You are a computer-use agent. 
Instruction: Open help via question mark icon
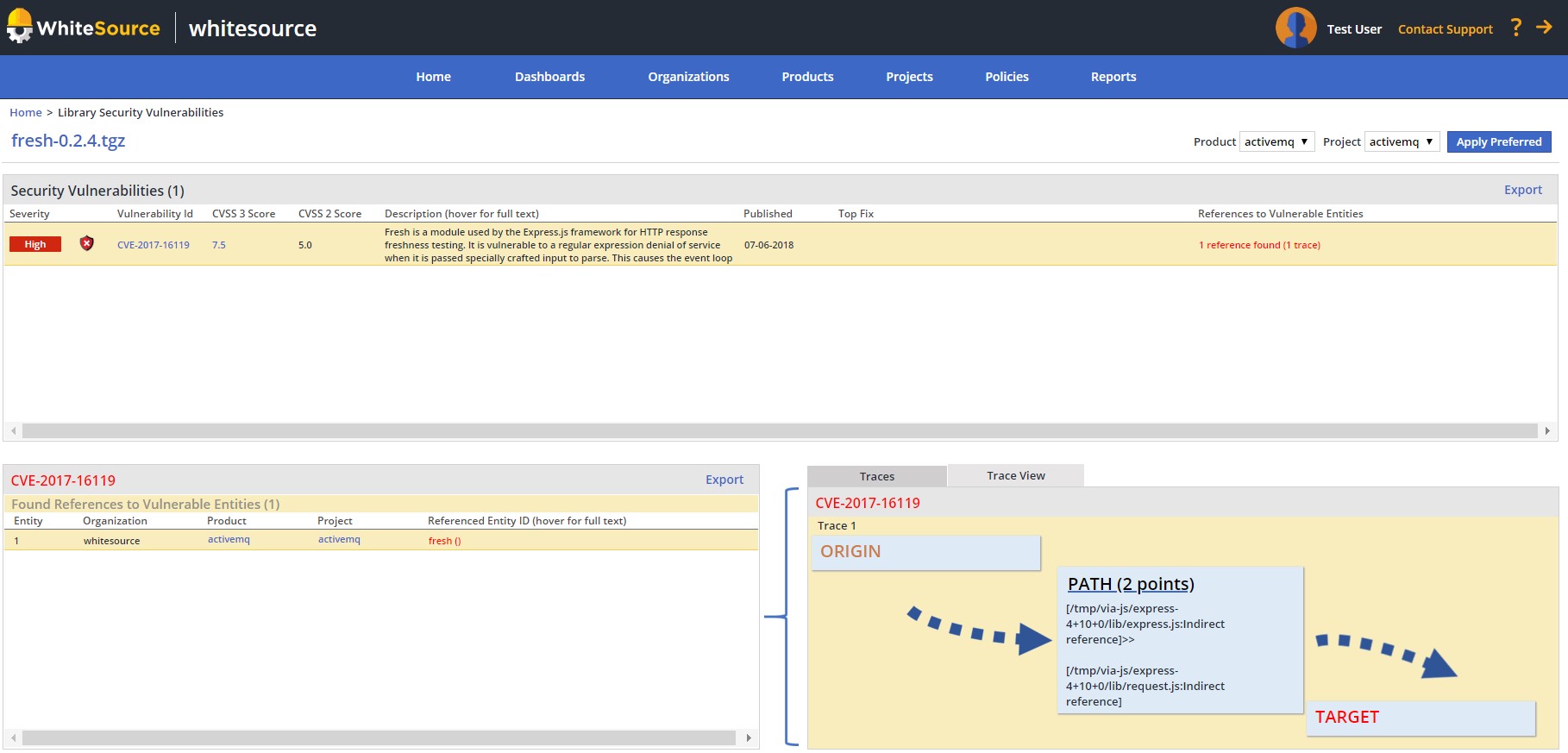click(x=1515, y=28)
